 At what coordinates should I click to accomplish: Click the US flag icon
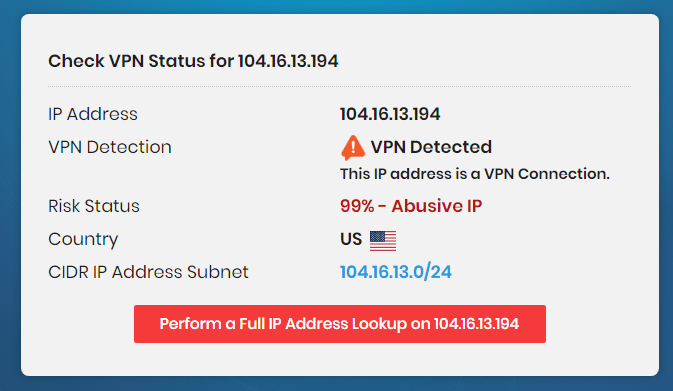tap(383, 241)
